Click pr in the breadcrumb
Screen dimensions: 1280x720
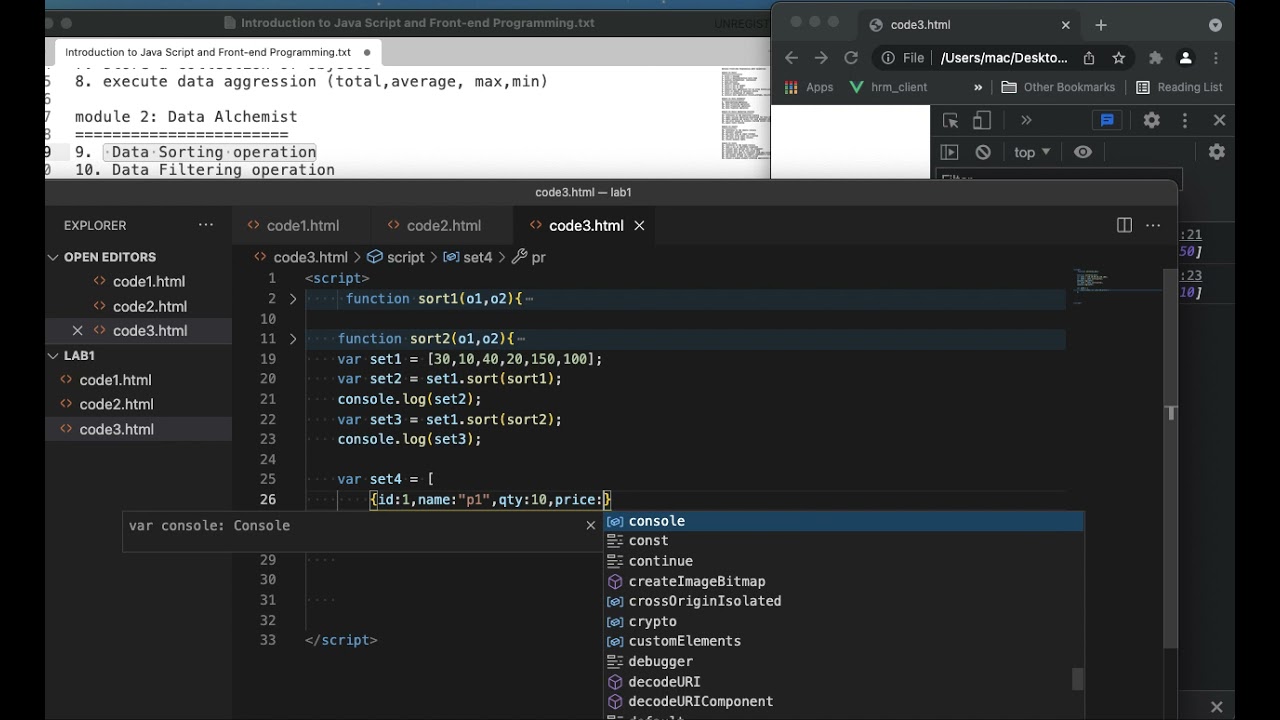538,257
